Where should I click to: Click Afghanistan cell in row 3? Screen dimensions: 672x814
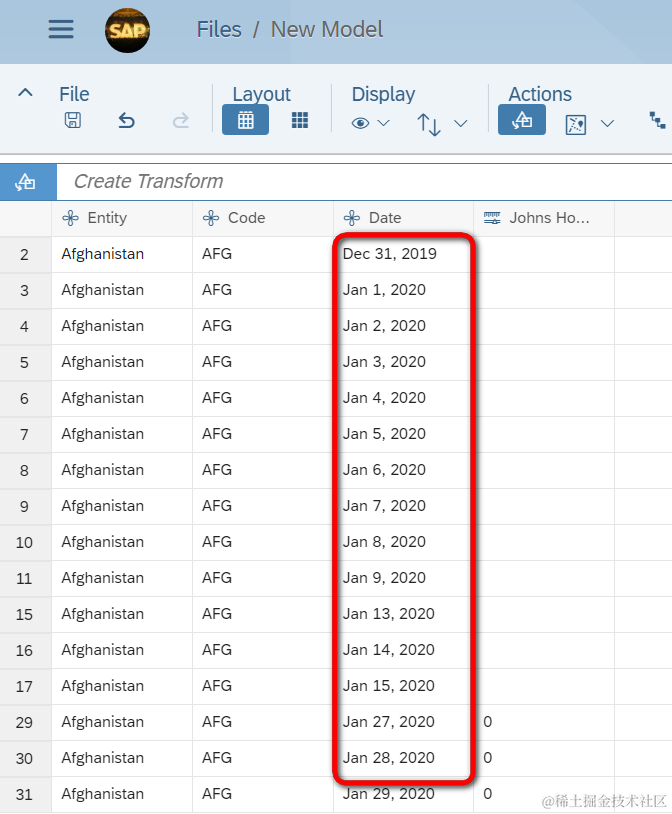coord(122,290)
